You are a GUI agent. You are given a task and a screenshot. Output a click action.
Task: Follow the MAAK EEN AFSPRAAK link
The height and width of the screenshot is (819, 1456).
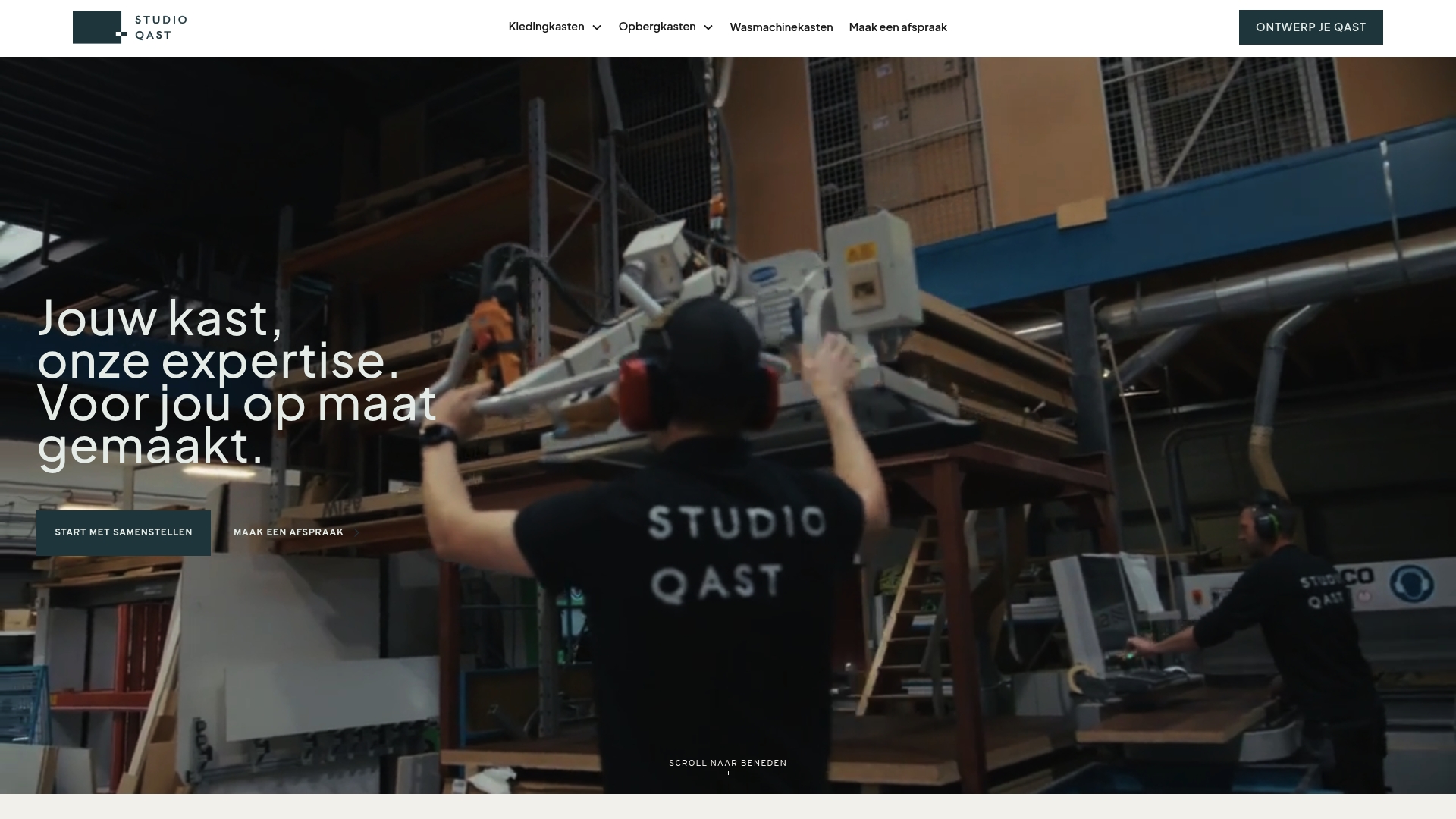(288, 532)
